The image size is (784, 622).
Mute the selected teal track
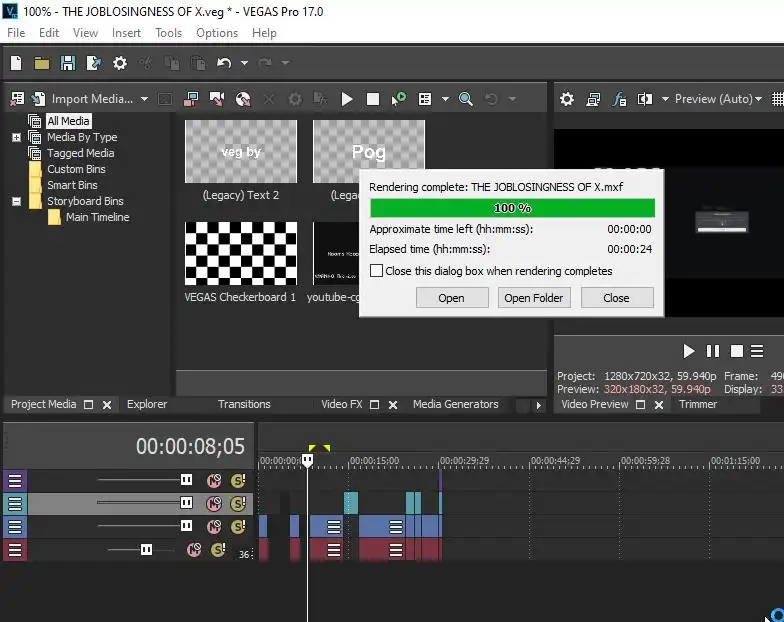214,503
